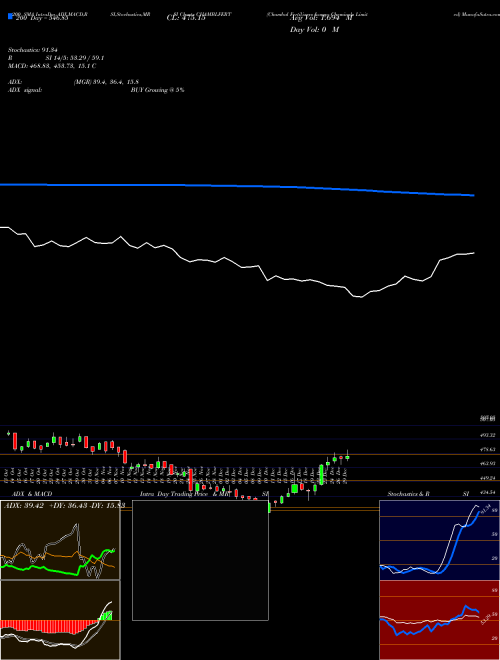Open the empty intraday trading price panel
The width and height of the screenshot is (500, 660).
(x=200, y=560)
